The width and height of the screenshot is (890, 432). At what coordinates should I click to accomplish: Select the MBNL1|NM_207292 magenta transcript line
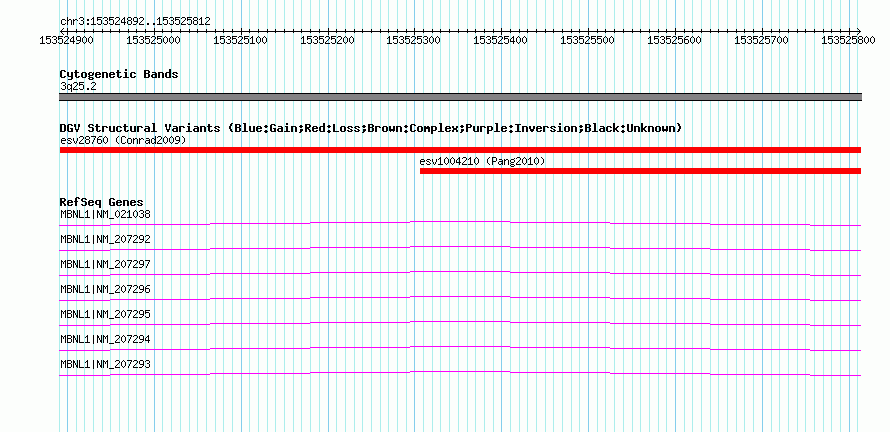tap(460, 248)
